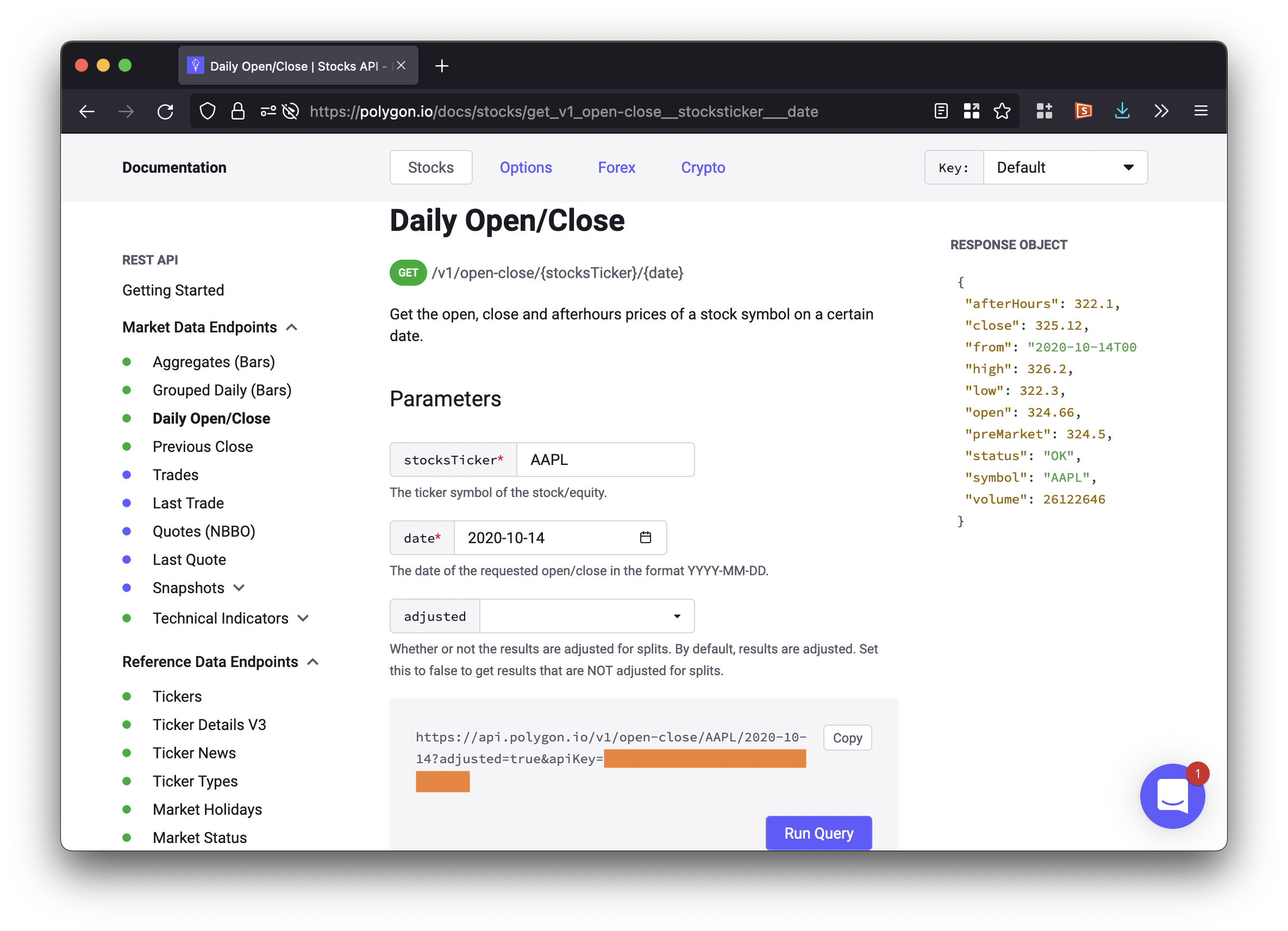Image resolution: width=1288 pixels, height=931 pixels.
Task: Open the API Key Default dropdown
Action: 1064,167
